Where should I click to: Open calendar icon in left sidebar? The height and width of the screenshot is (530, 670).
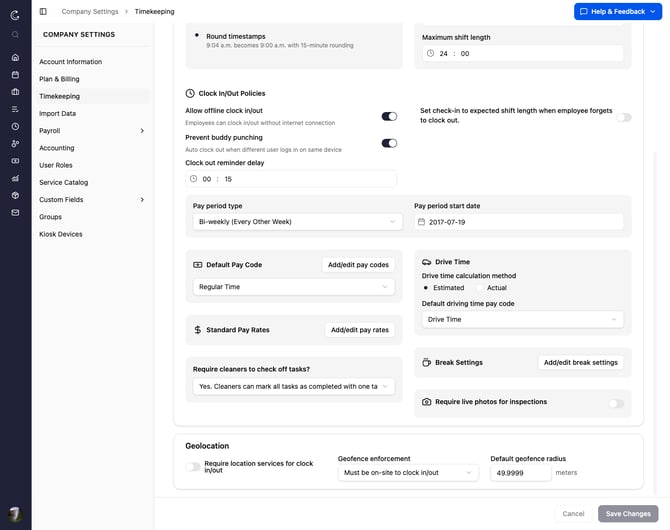(15, 75)
